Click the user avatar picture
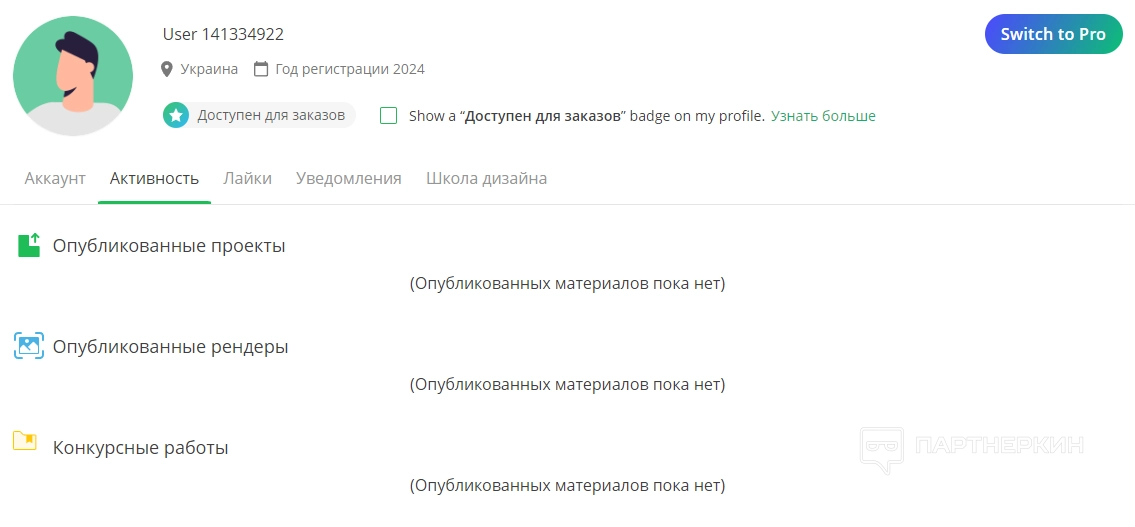The image size is (1135, 527). pos(73,76)
